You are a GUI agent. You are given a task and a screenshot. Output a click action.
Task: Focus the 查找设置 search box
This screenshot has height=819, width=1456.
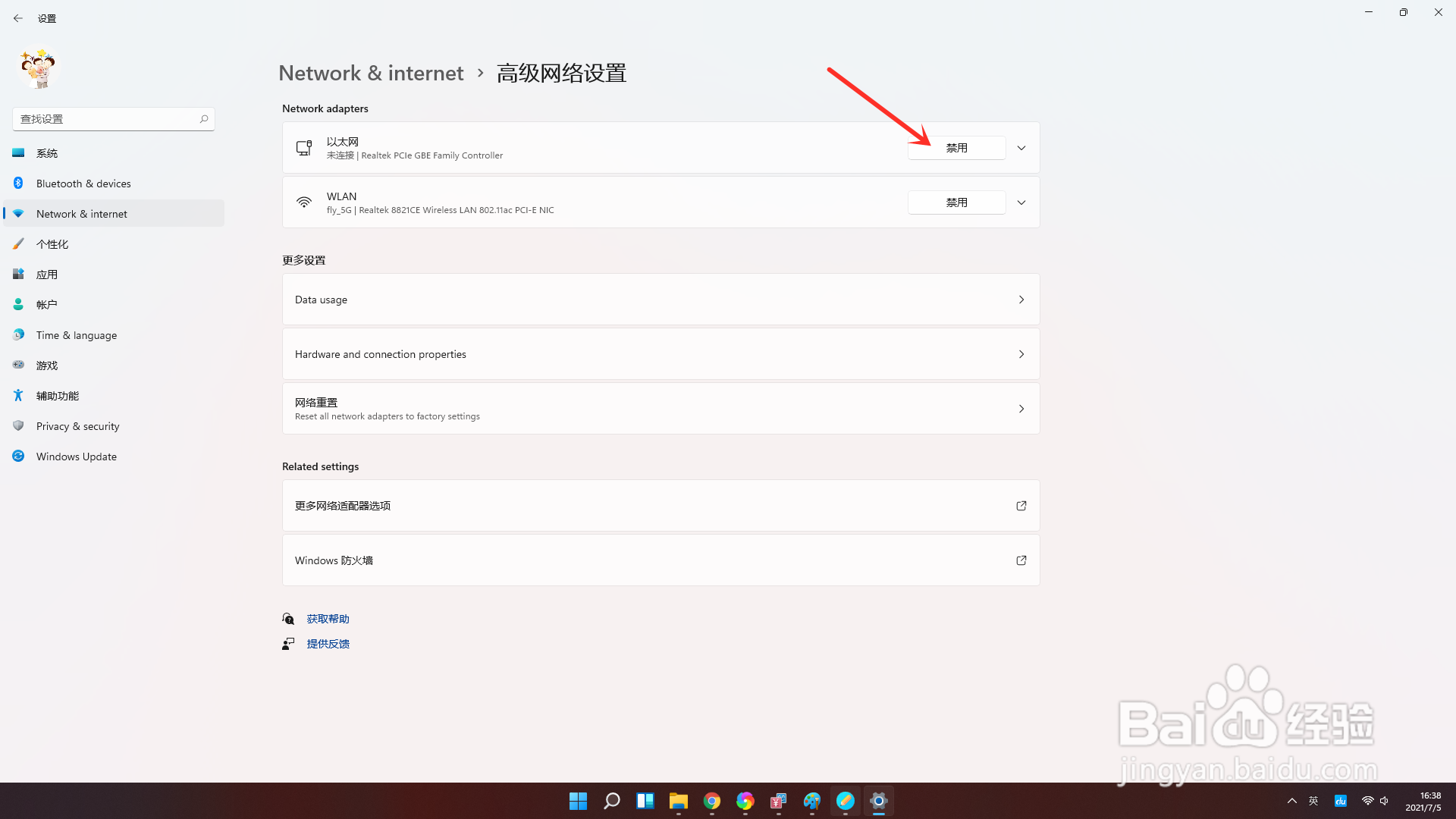pyautogui.click(x=114, y=119)
